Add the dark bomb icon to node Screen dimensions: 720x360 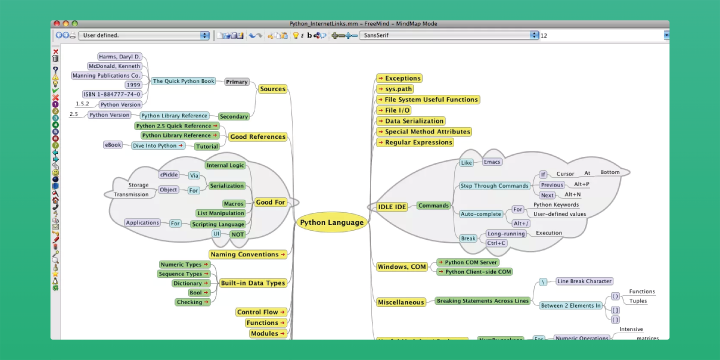(56, 179)
